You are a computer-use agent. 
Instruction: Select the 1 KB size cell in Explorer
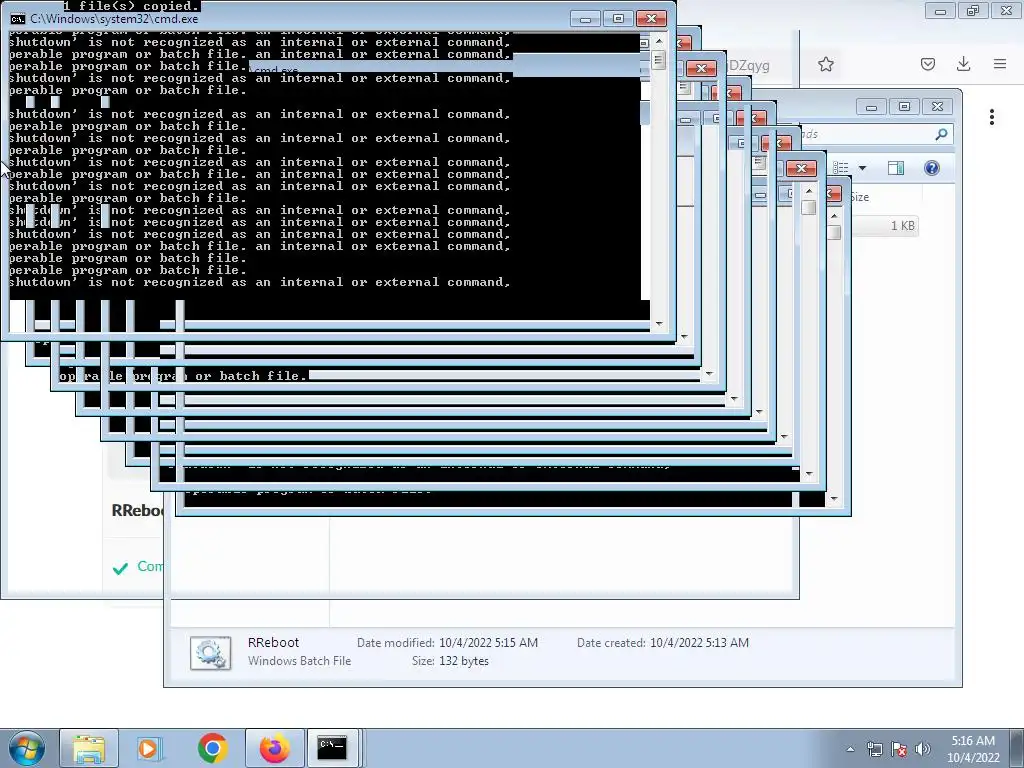(x=903, y=226)
